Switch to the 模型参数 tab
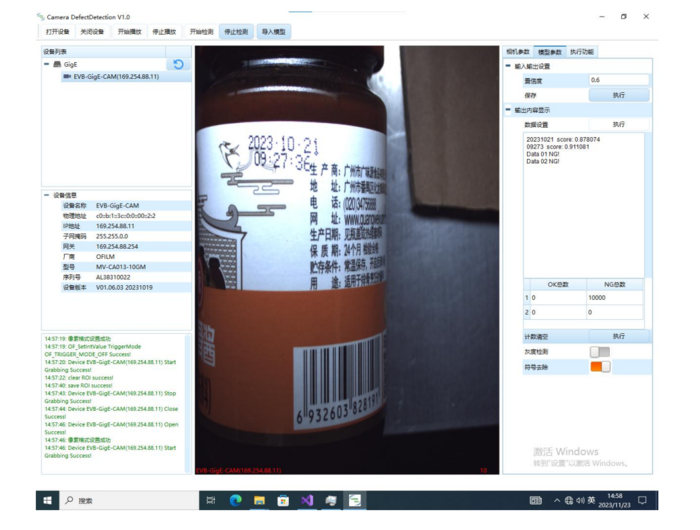This screenshot has height=530, width=700. (x=550, y=52)
